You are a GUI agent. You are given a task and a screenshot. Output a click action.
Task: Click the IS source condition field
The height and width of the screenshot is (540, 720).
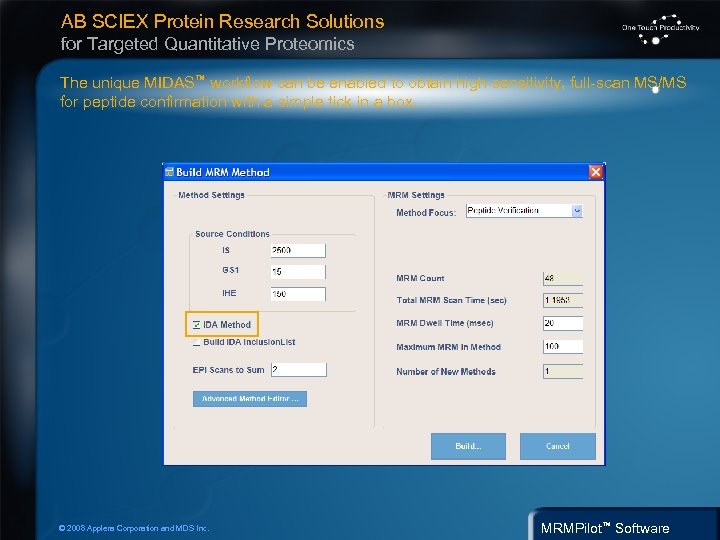coord(298,250)
